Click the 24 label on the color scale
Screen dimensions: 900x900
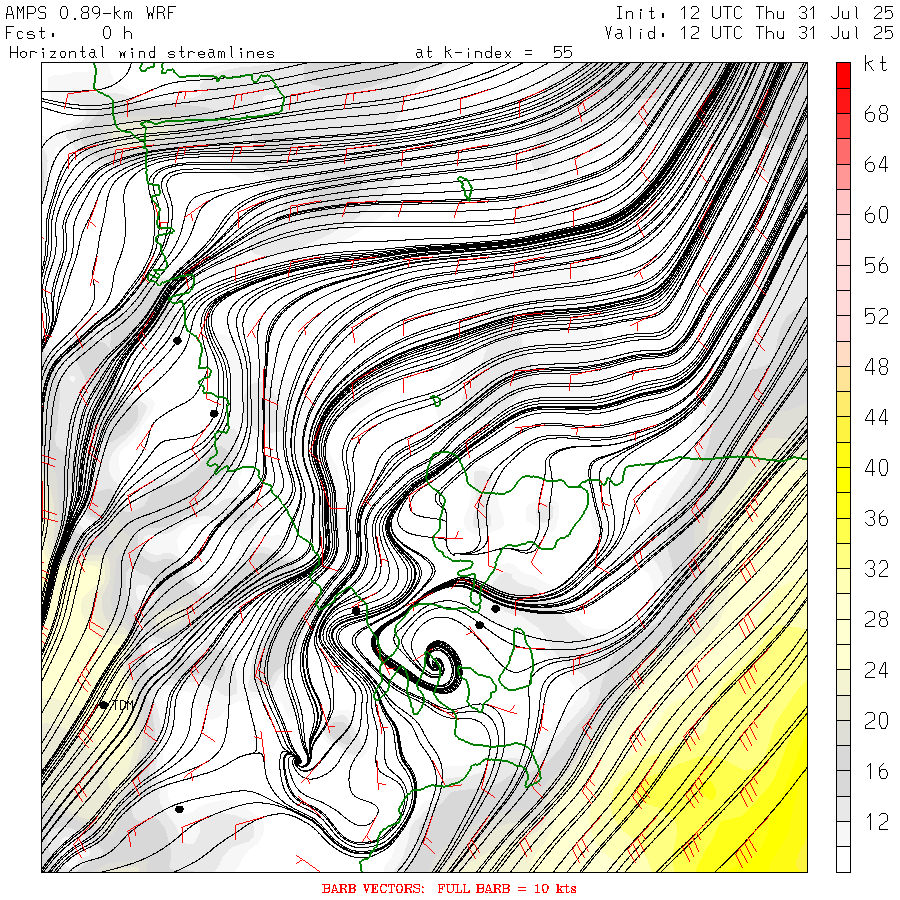pos(876,670)
